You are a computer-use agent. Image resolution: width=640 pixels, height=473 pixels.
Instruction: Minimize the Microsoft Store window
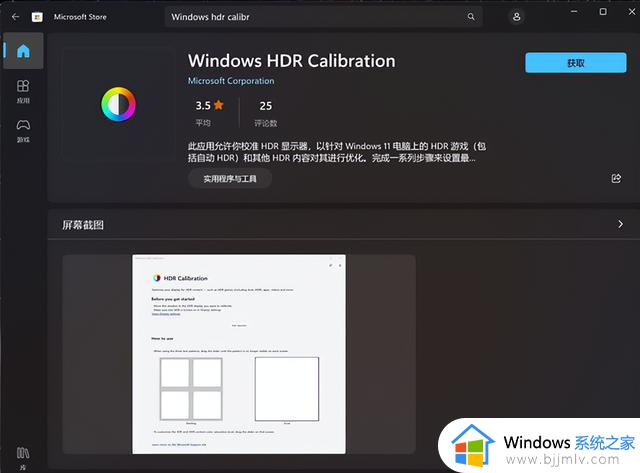pyautogui.click(x=574, y=11)
